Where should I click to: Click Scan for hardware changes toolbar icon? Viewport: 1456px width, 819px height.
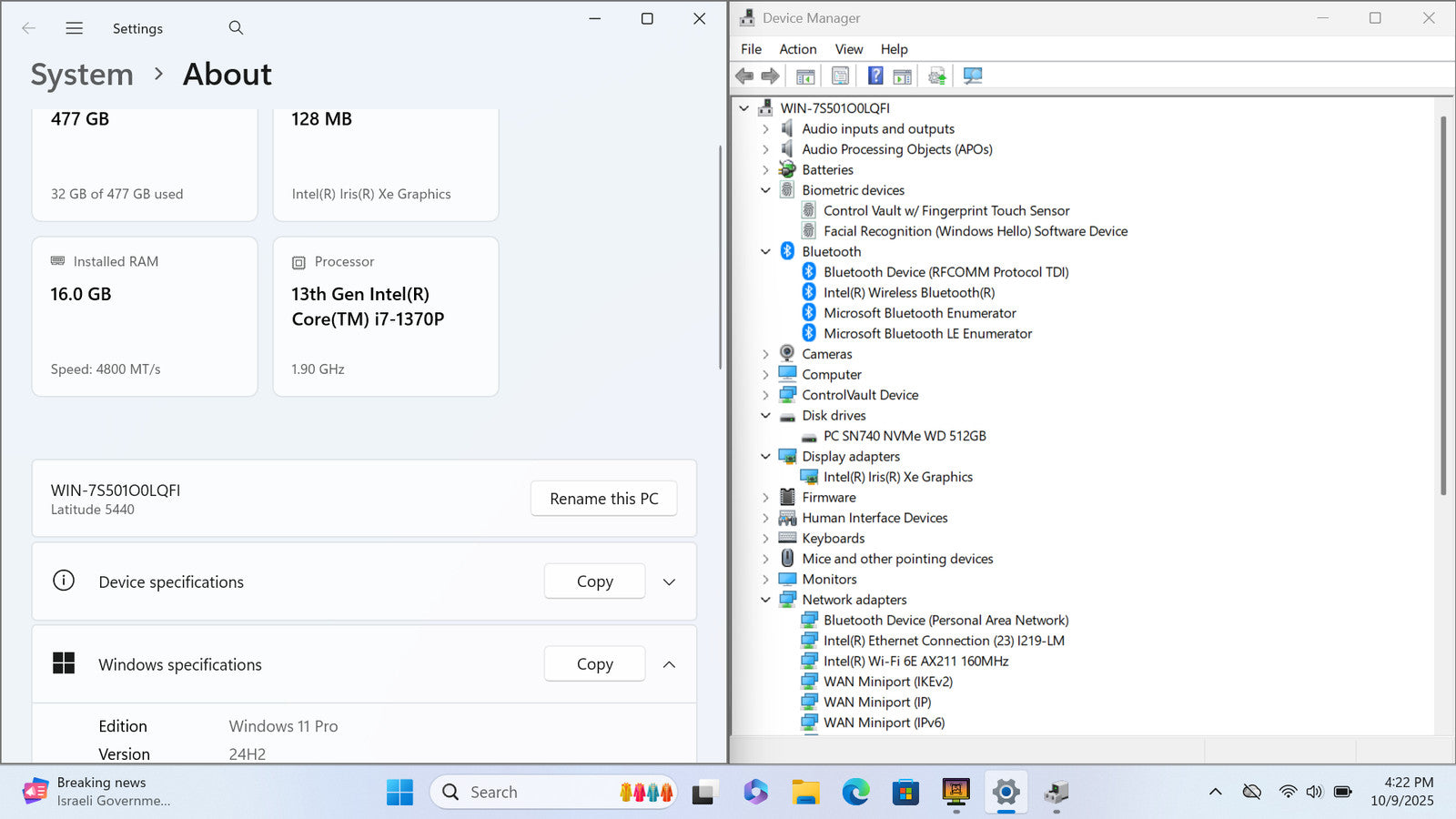coord(973,76)
